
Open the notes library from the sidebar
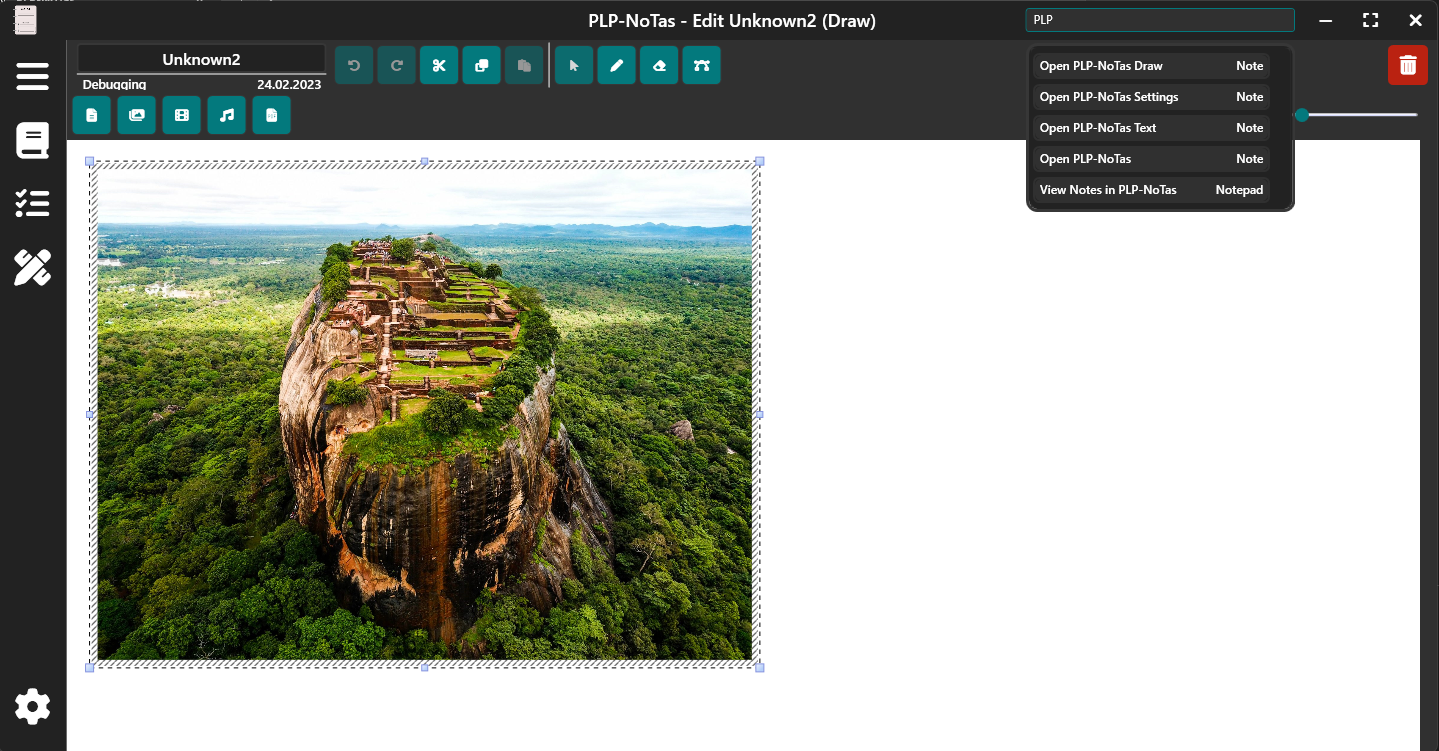pos(32,140)
